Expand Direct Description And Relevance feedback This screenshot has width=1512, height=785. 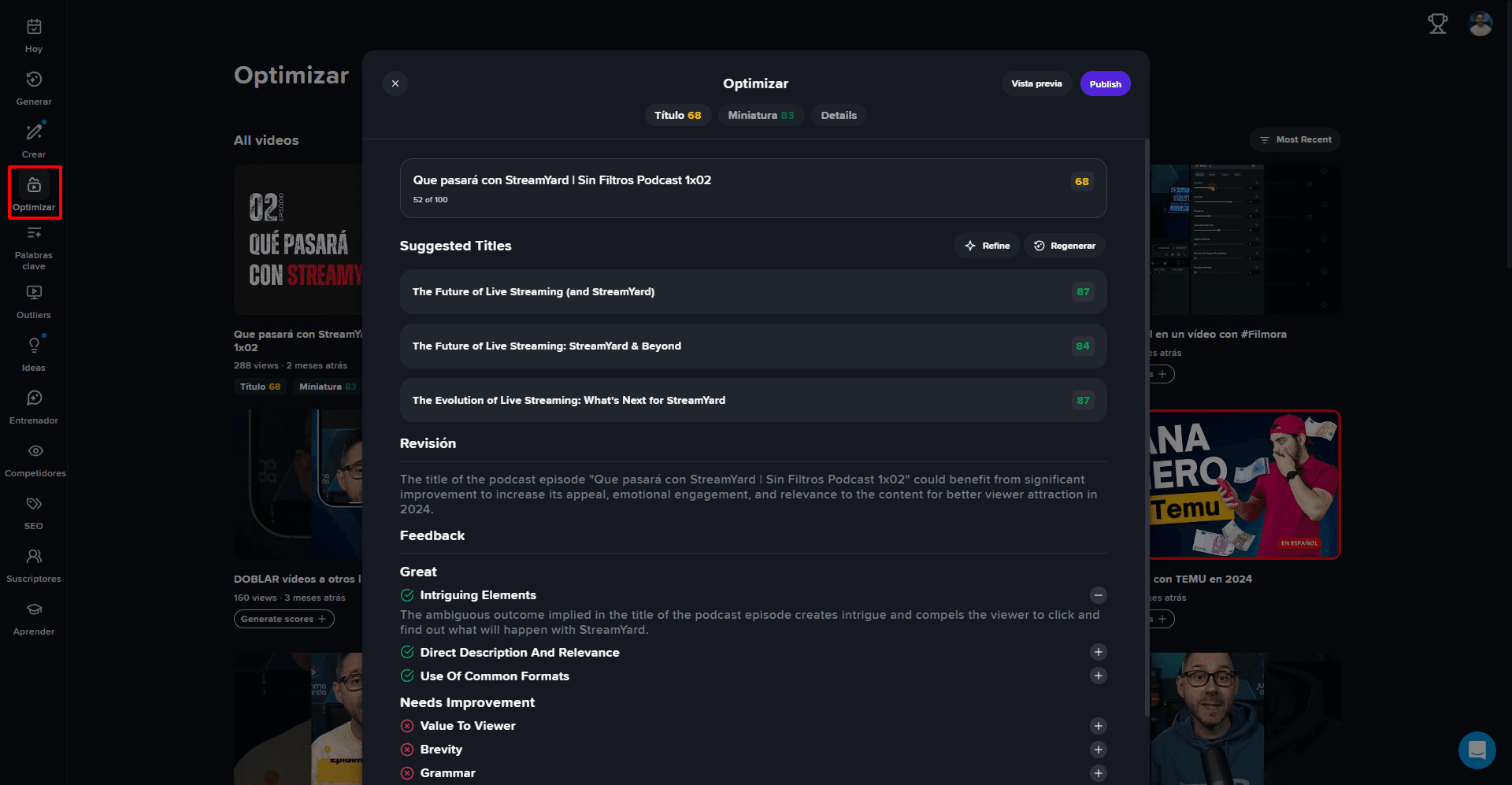pos(1099,652)
